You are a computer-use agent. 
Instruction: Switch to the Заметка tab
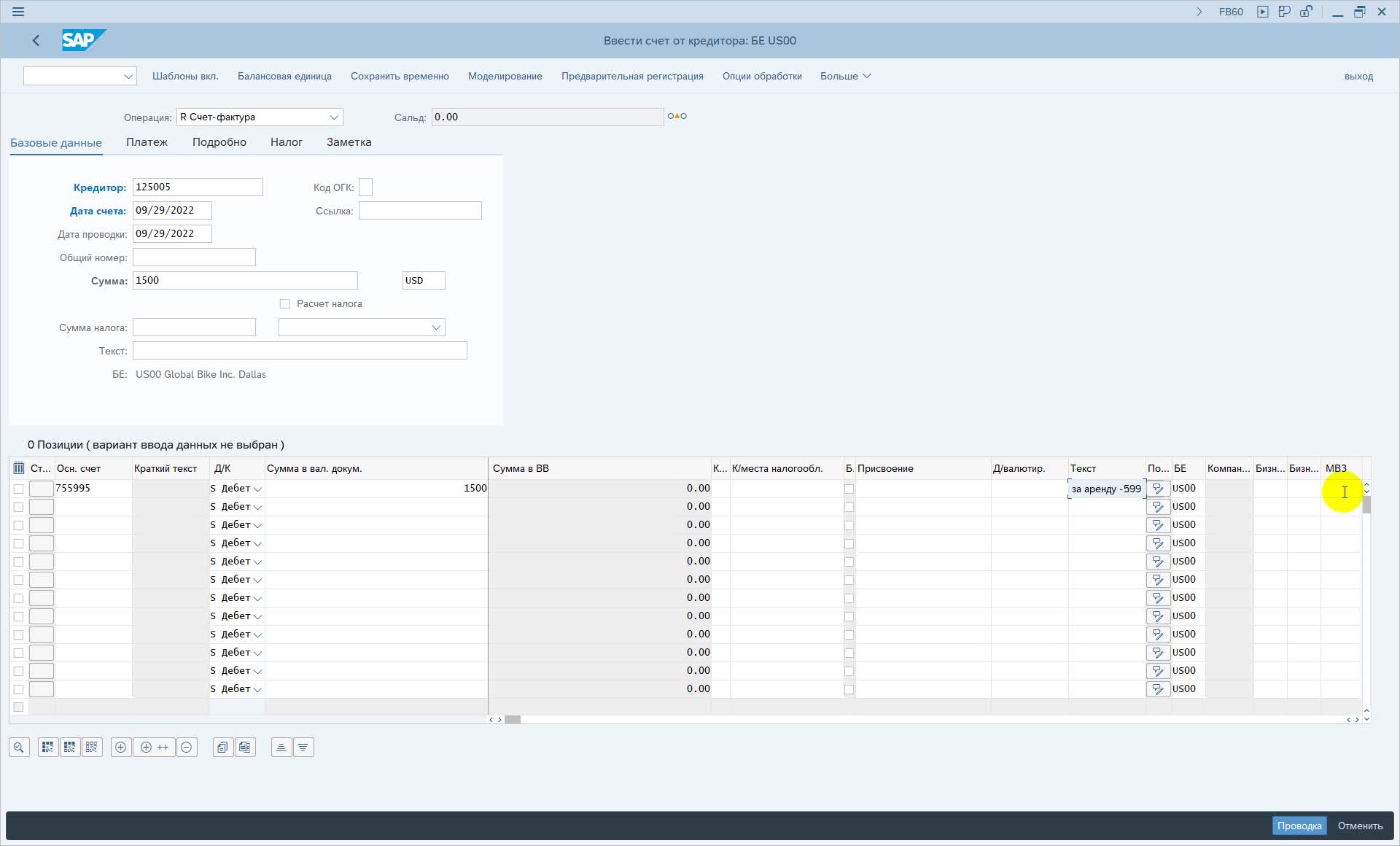click(x=349, y=142)
